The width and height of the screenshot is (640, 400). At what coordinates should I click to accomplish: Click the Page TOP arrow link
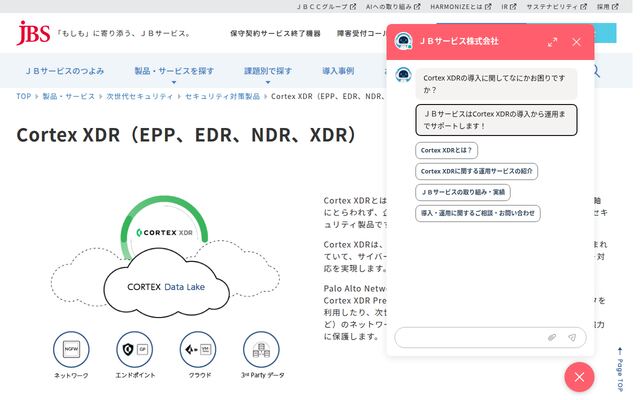[620, 369]
